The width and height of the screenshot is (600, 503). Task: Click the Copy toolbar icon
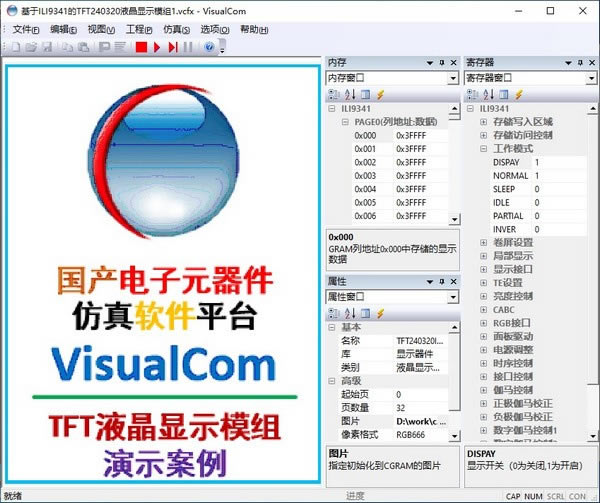point(68,47)
